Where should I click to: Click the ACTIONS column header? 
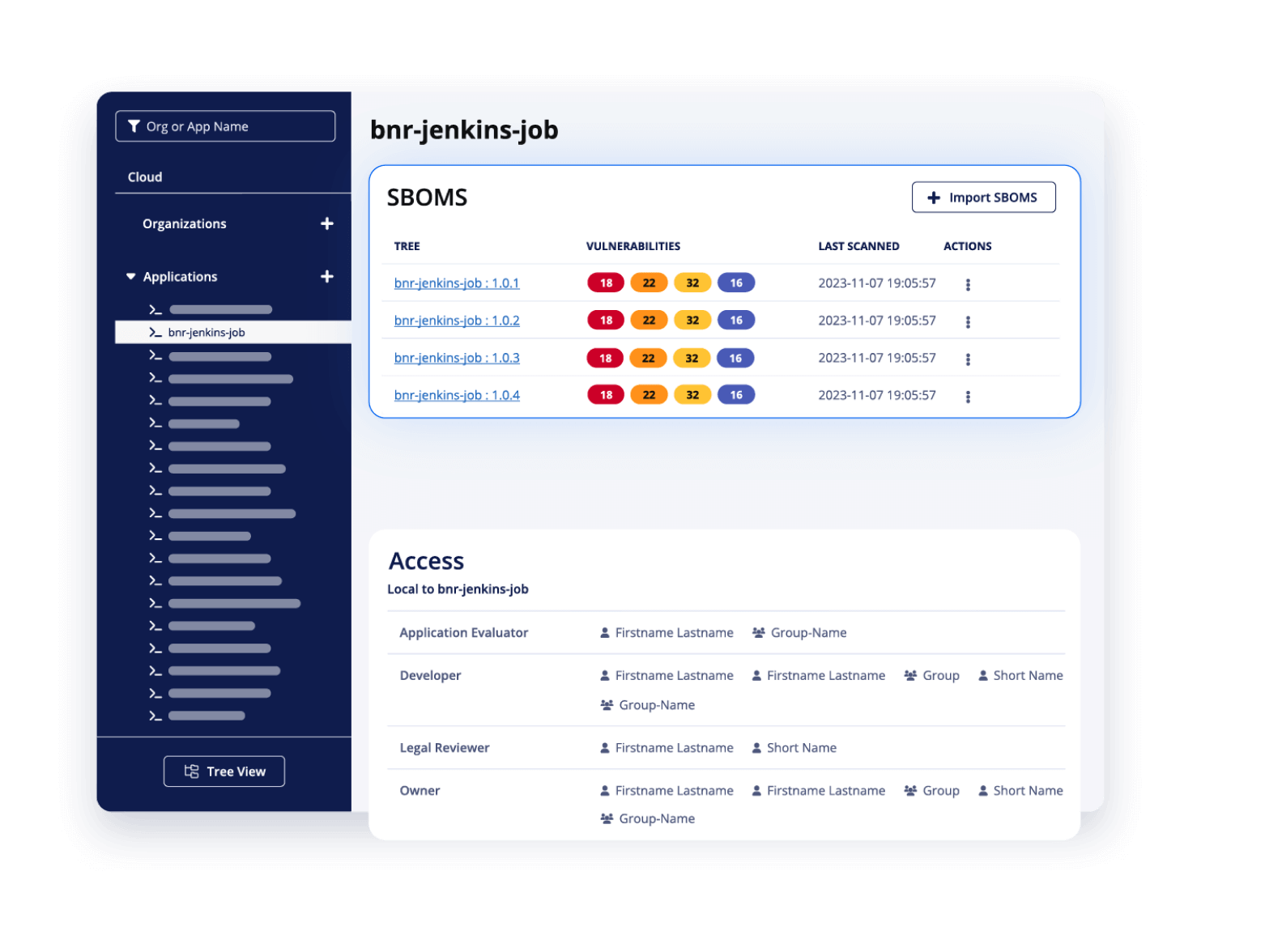tap(968, 246)
